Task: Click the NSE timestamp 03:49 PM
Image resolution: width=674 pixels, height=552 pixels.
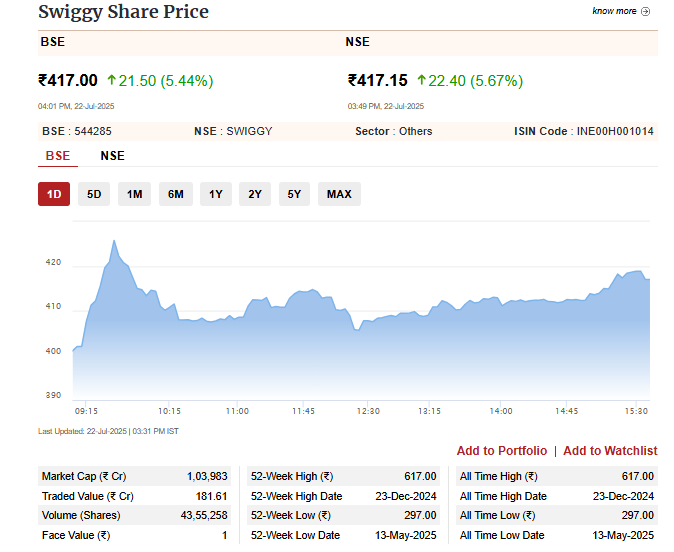Action: click(x=386, y=106)
